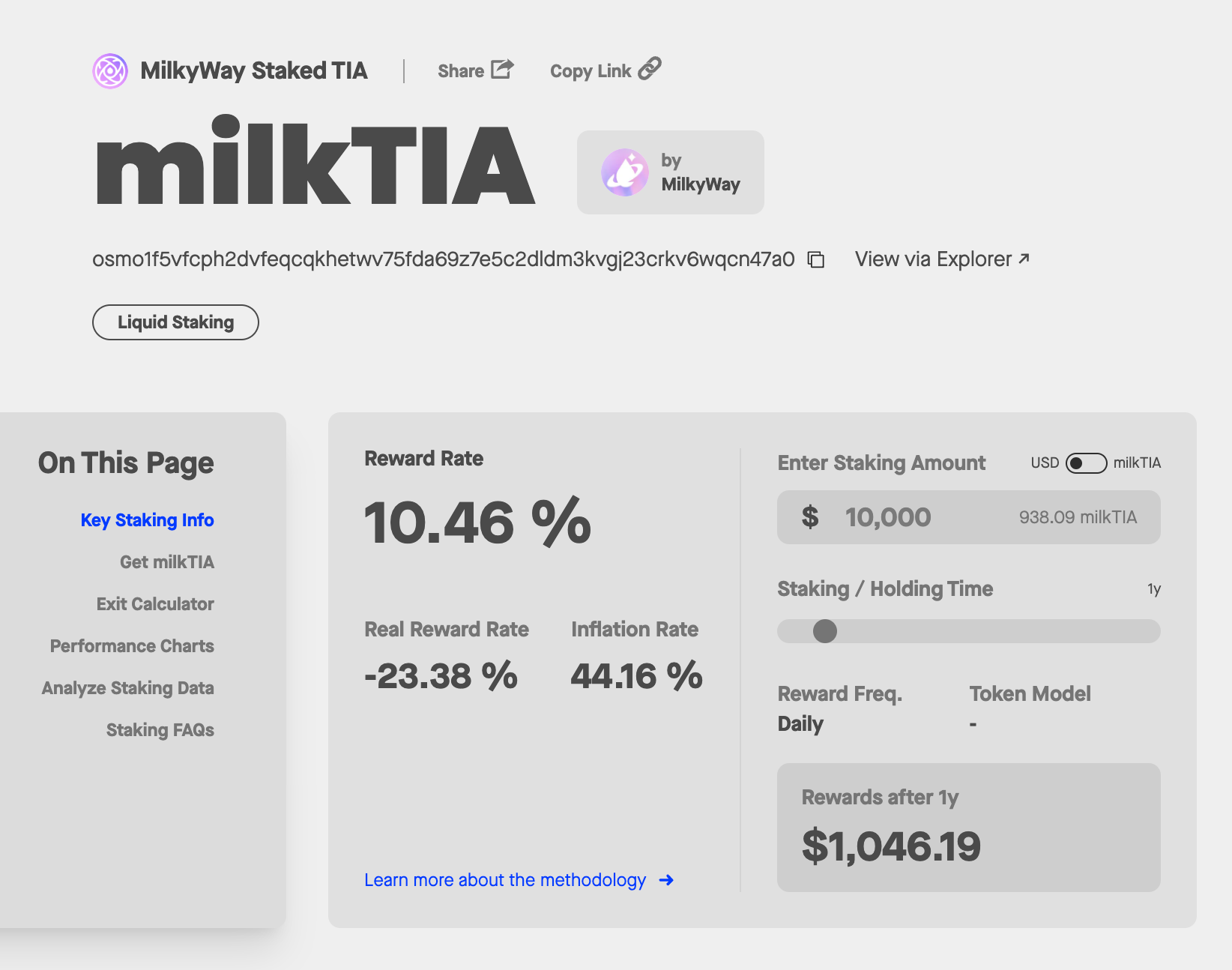Navigate to Staking FAQs section
Screen dimensions: 1232x970
[x=160, y=730]
